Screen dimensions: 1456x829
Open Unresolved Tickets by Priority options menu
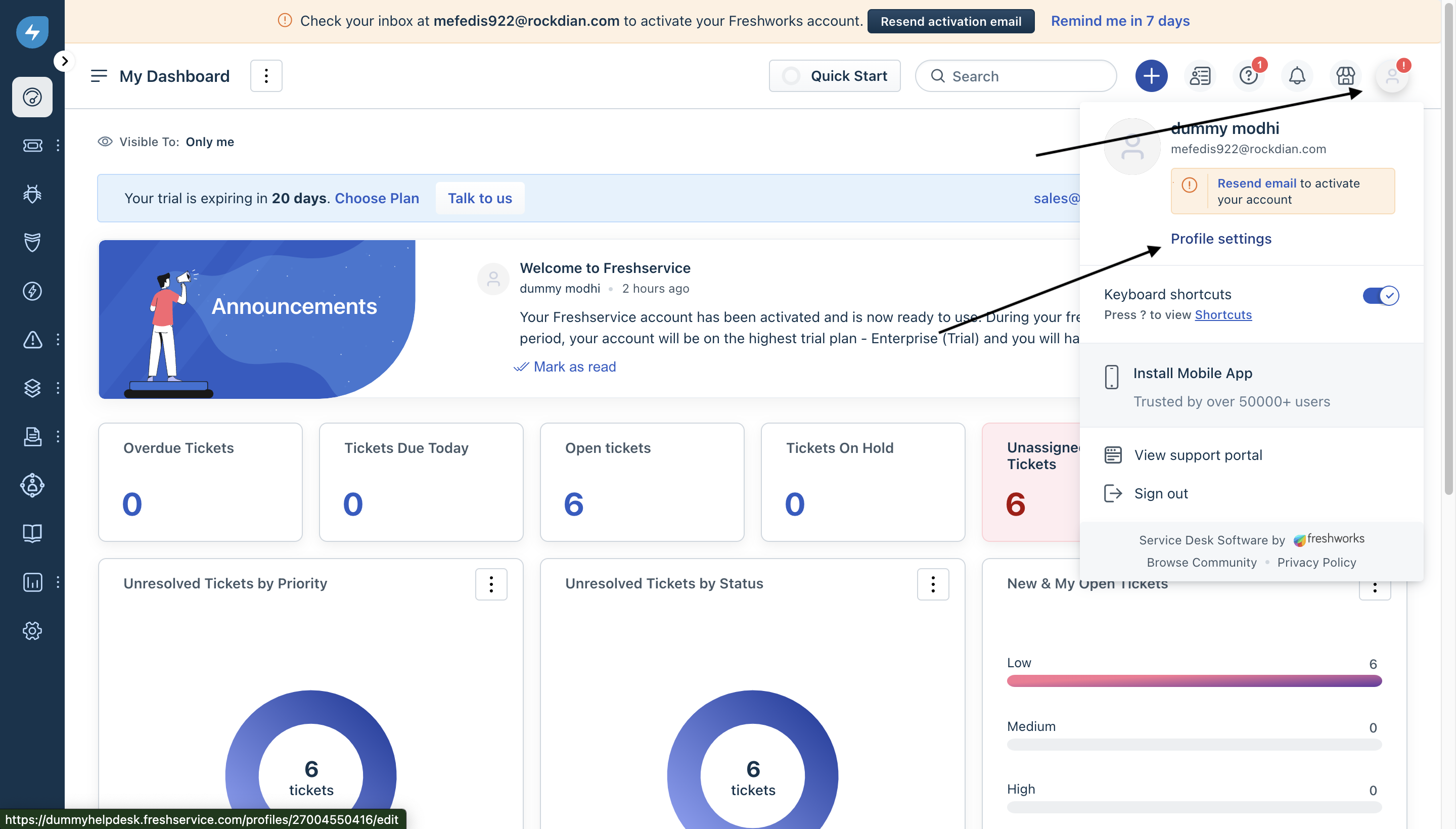click(x=491, y=584)
